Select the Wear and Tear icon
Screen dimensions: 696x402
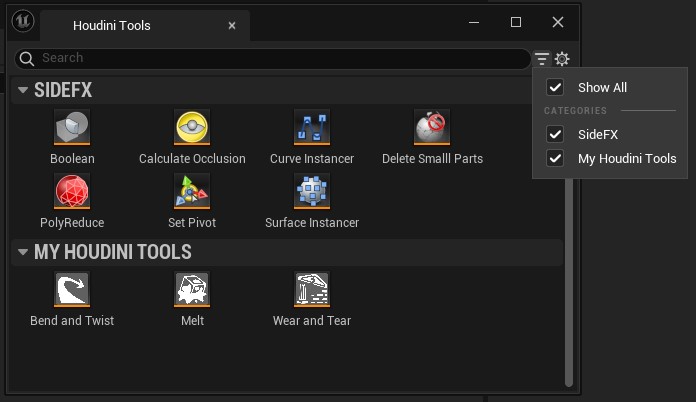[312, 289]
